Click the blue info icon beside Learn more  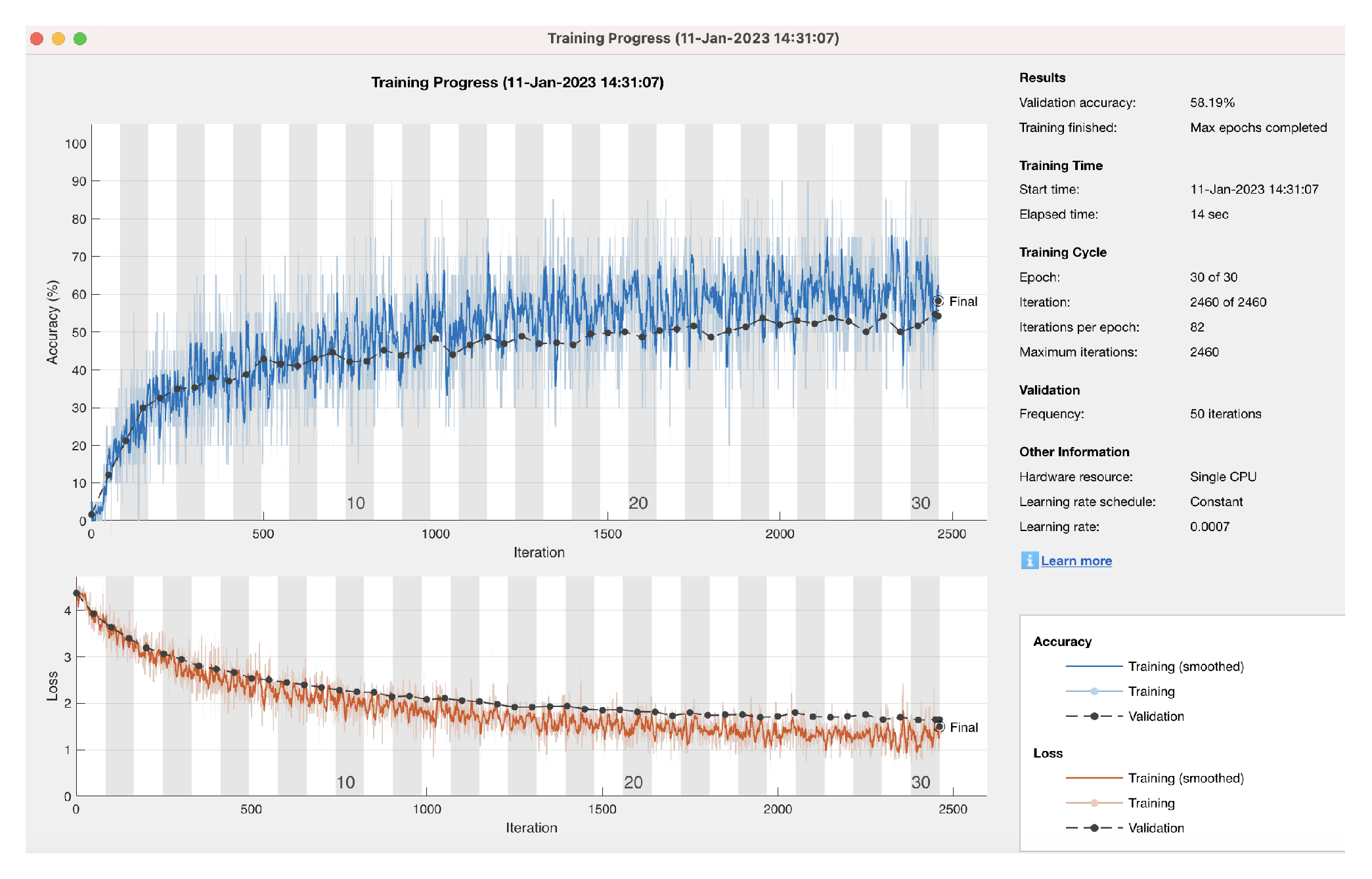pyautogui.click(x=1029, y=560)
